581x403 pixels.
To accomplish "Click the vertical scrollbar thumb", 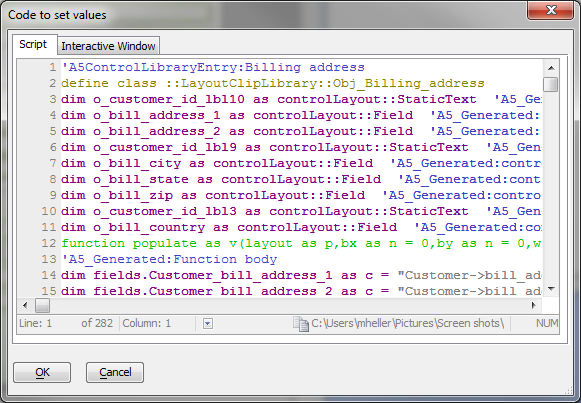I will click(551, 84).
